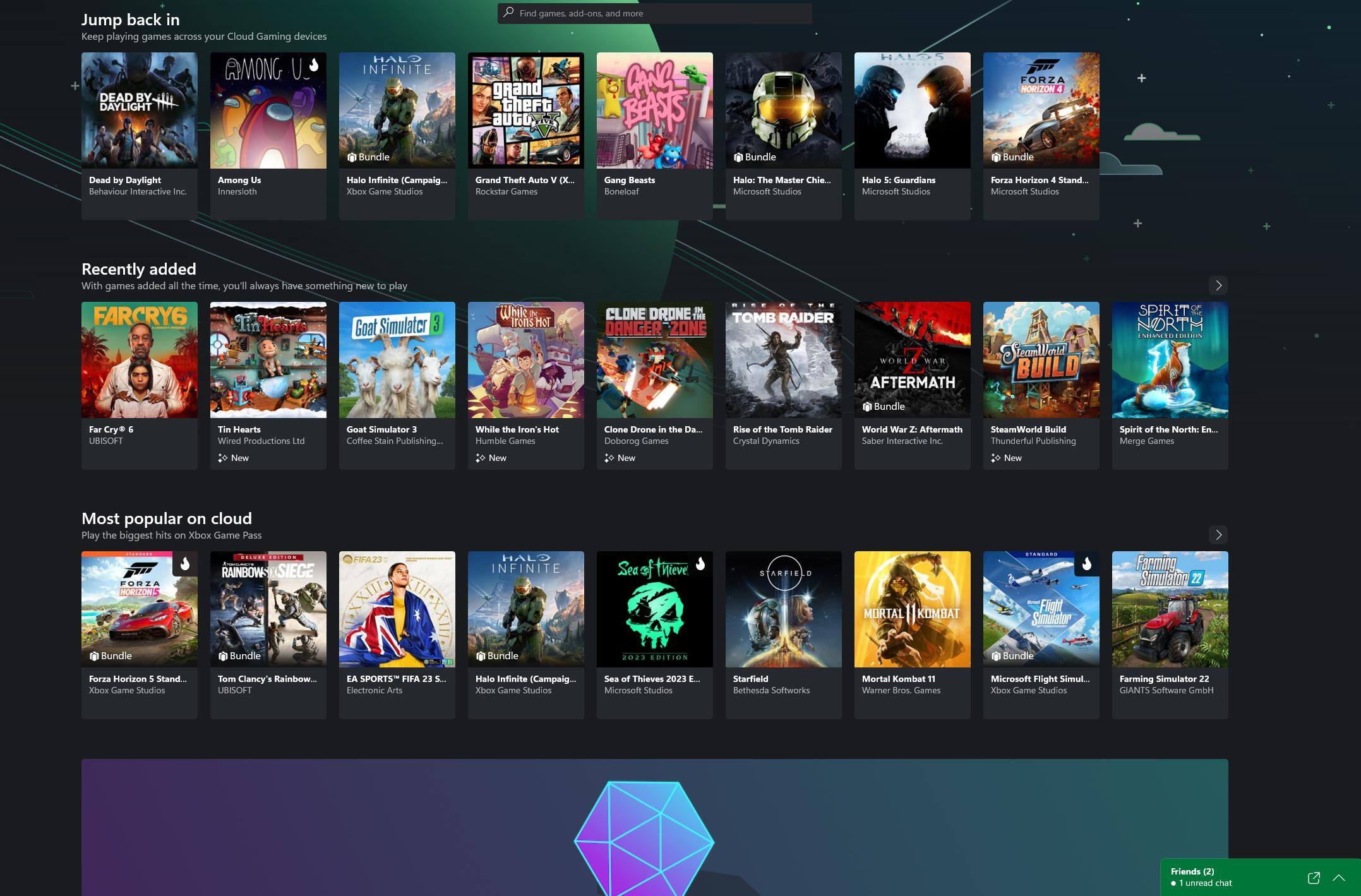Expand the Friends chat panel upward
The height and width of the screenshot is (896, 1361).
tap(1339, 878)
